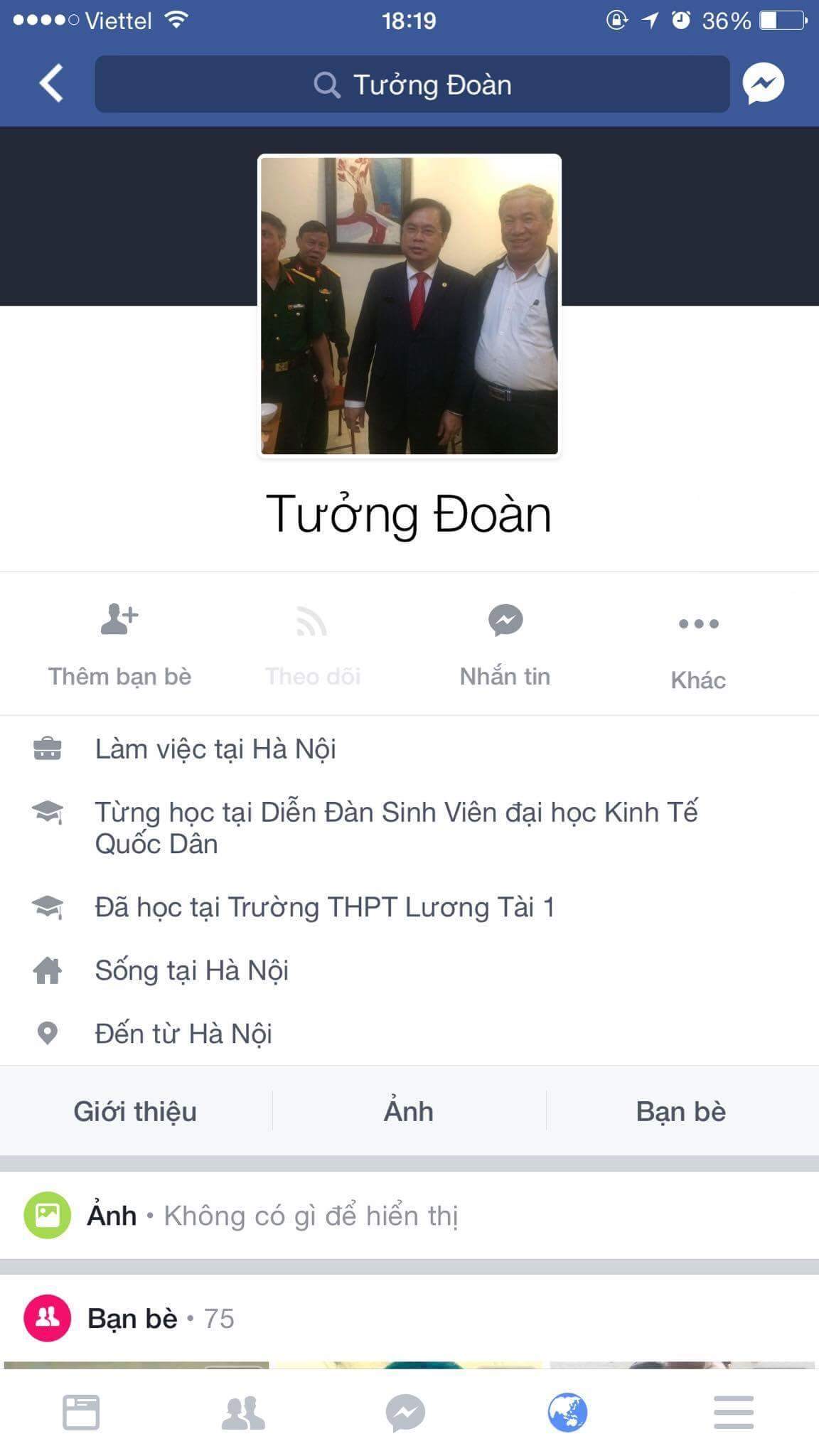
Task: Open the hamburger menu icon
Action: [x=734, y=1412]
